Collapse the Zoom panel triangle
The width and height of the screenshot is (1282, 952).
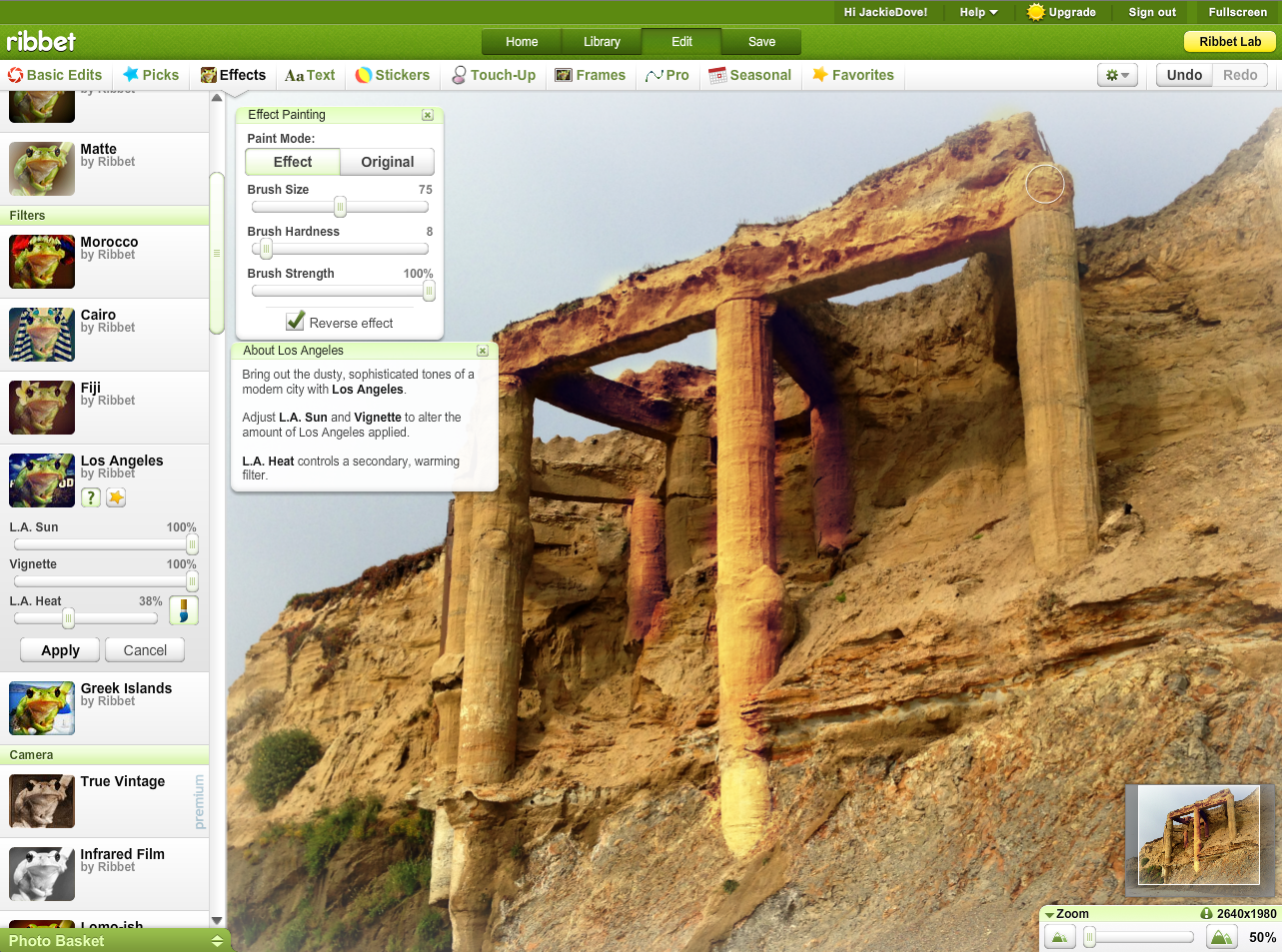[1049, 914]
